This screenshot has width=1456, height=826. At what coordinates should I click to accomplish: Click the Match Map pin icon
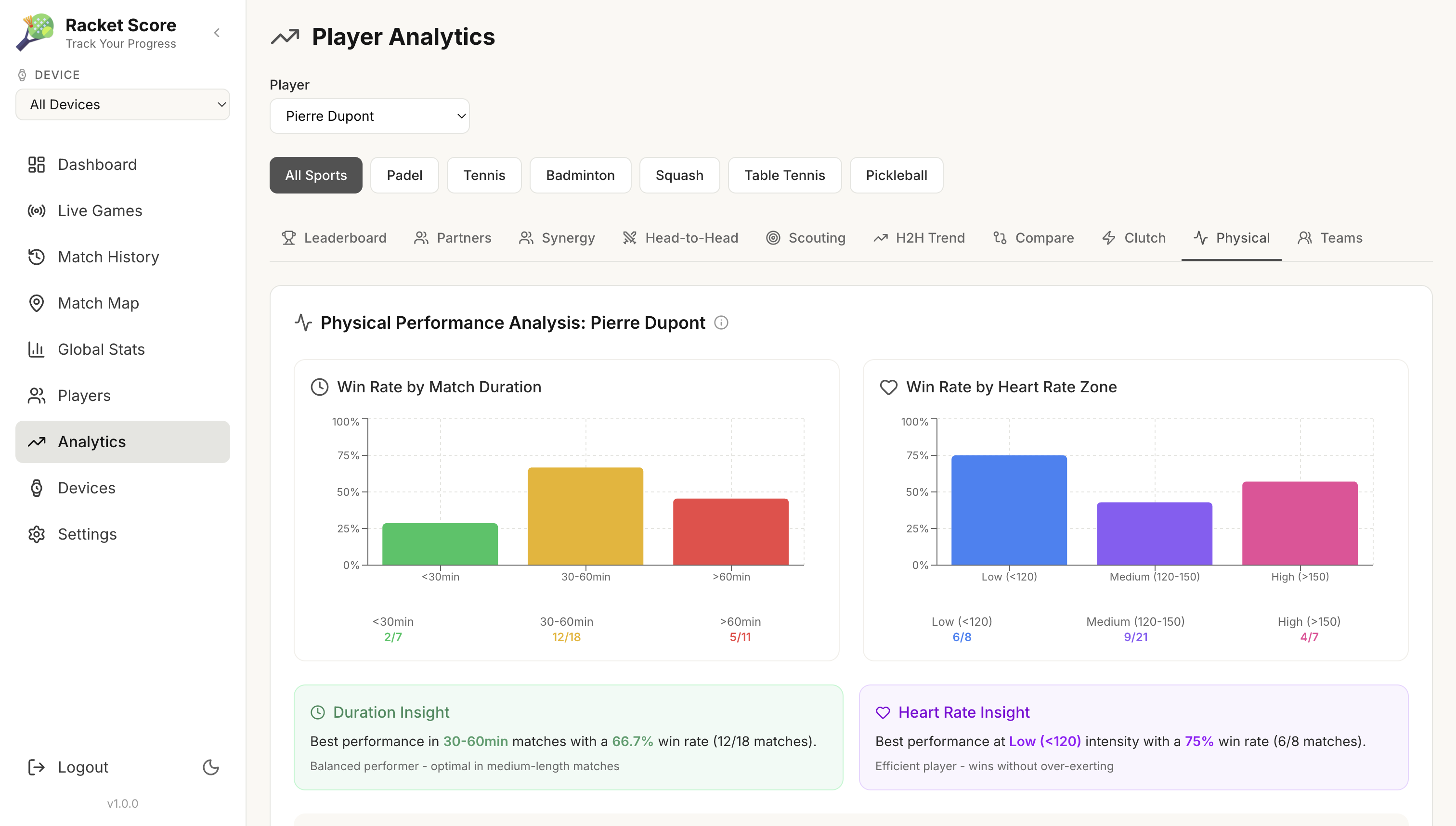(36, 304)
